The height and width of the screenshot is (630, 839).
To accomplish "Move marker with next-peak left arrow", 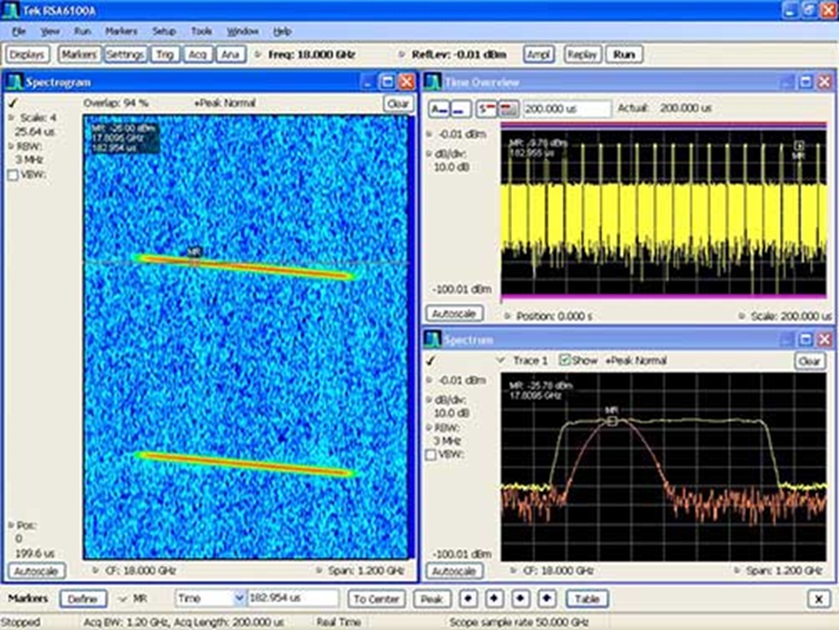I will [x=469, y=598].
